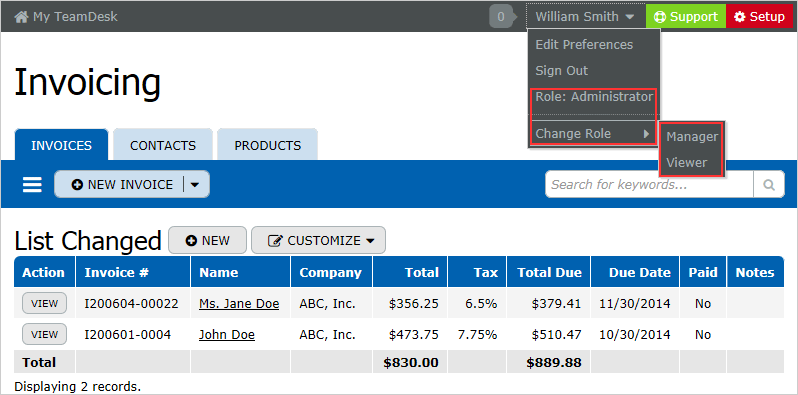Click the $830.00 summary total

pyautogui.click(x=411, y=362)
